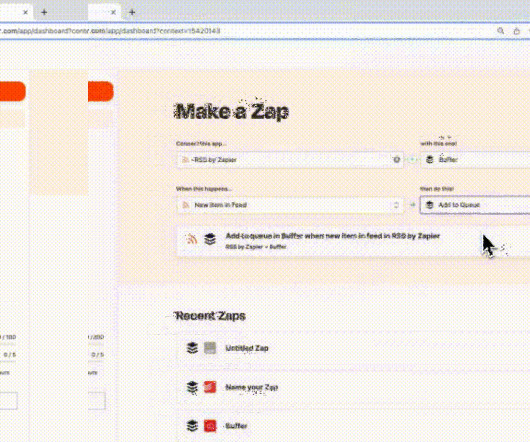Click the red app icon in the Name your Zap row

tap(210, 387)
